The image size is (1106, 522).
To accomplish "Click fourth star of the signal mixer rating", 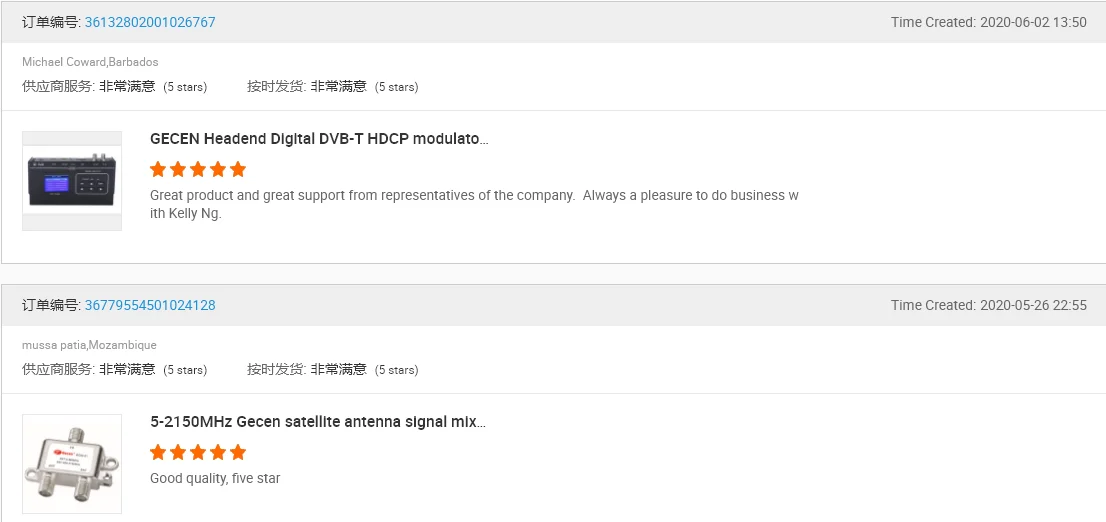I will (x=218, y=452).
